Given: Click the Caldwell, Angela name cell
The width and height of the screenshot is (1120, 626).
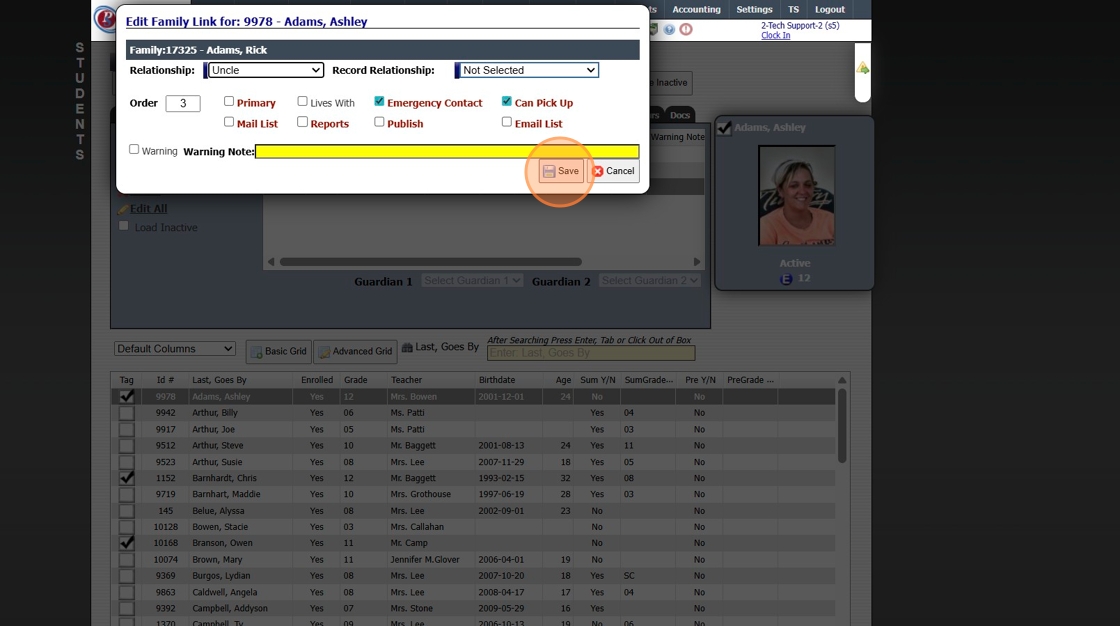Looking at the screenshot, I should pyautogui.click(x=224, y=592).
